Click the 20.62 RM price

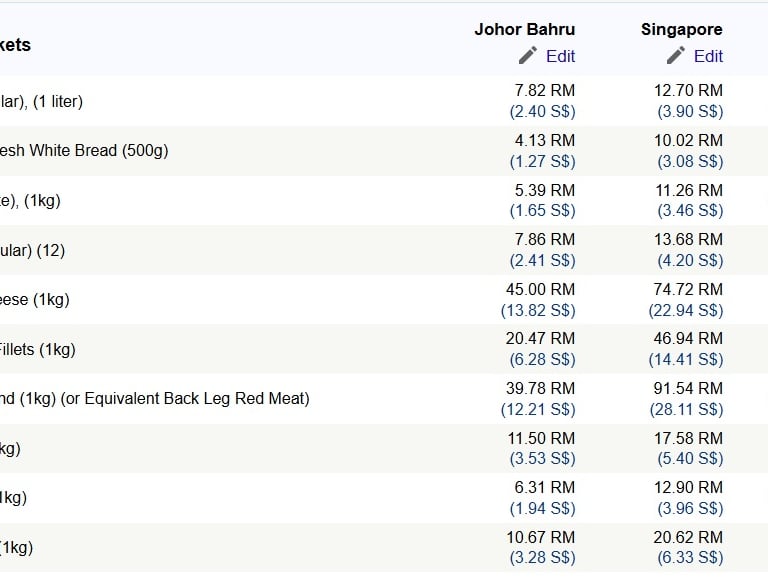[x=688, y=537]
